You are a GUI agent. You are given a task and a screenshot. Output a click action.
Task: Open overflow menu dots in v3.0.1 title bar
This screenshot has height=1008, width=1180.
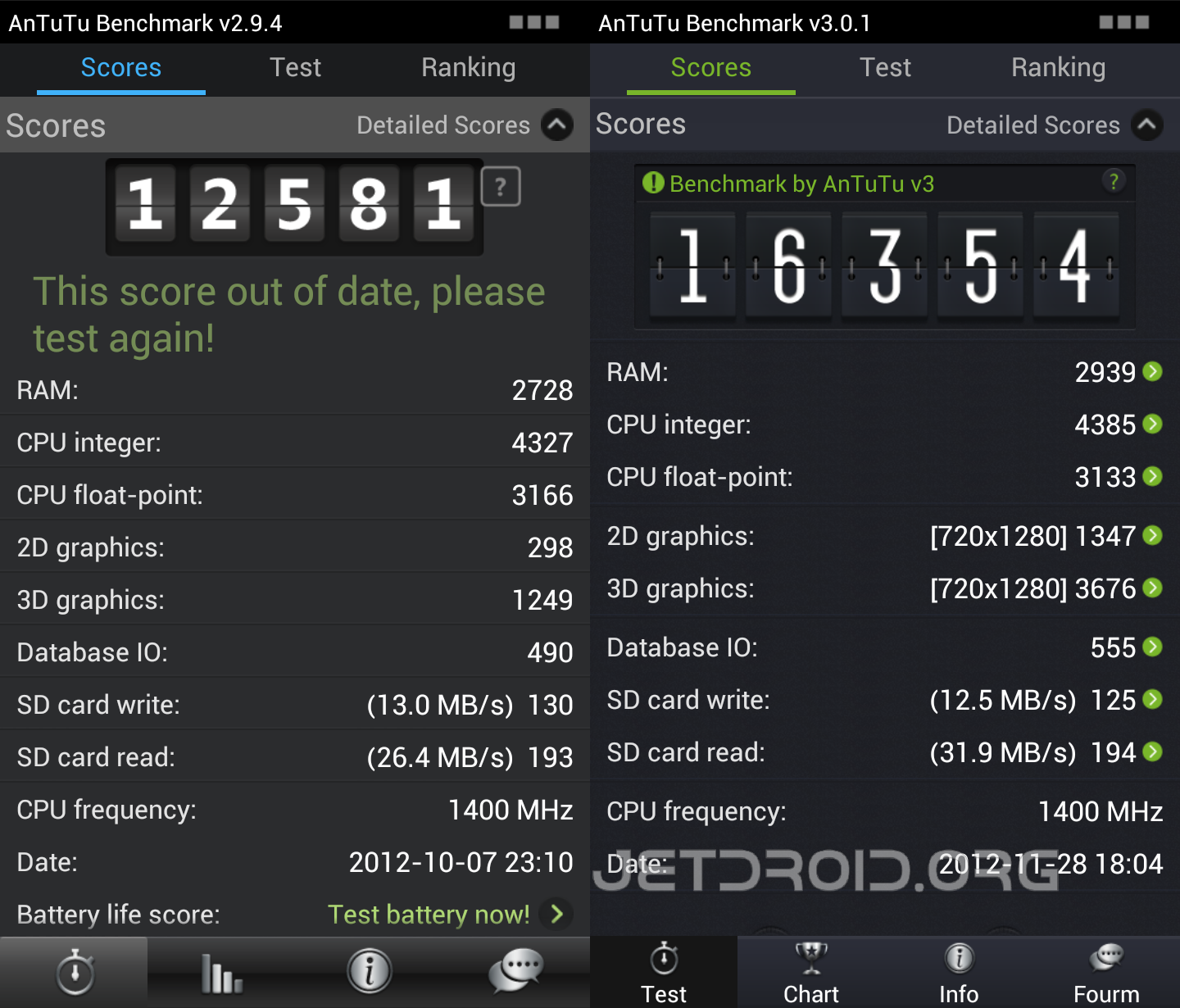1124,22
